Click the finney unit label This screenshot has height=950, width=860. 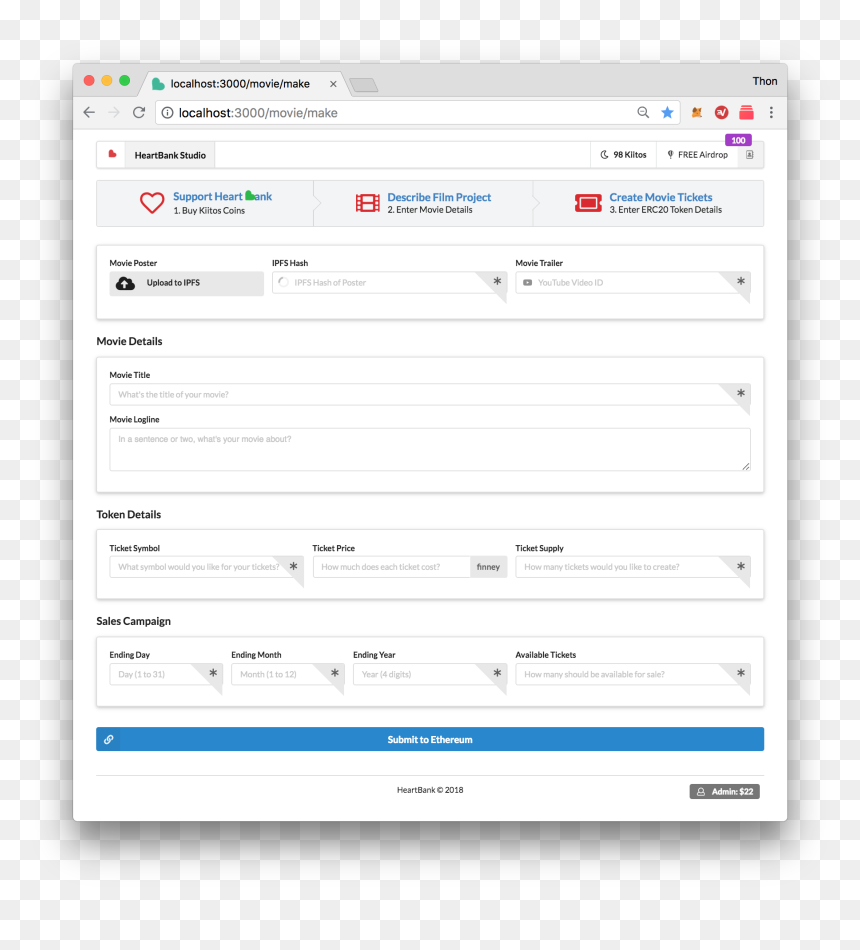pyautogui.click(x=488, y=566)
